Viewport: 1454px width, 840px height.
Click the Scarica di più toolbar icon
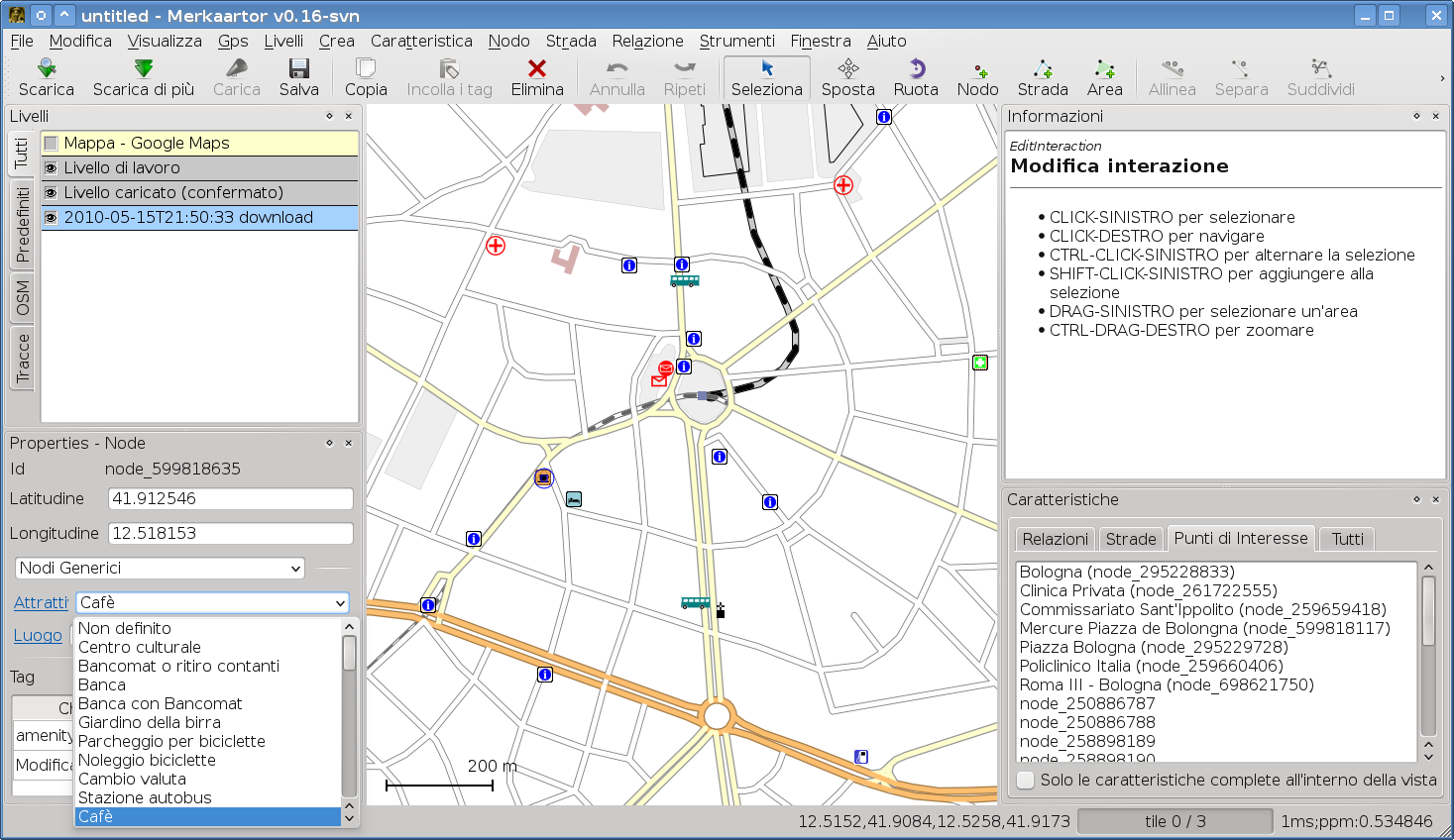coord(144,68)
